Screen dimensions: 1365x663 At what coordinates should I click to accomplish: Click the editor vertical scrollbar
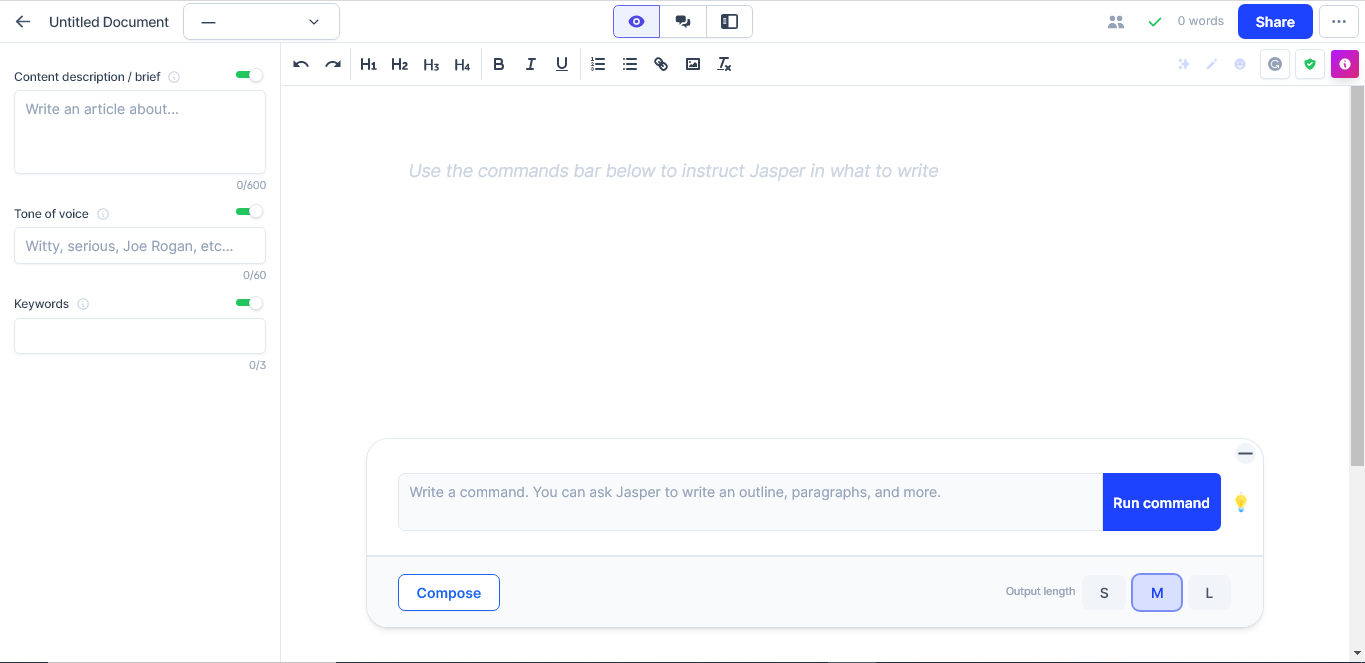(x=1357, y=275)
